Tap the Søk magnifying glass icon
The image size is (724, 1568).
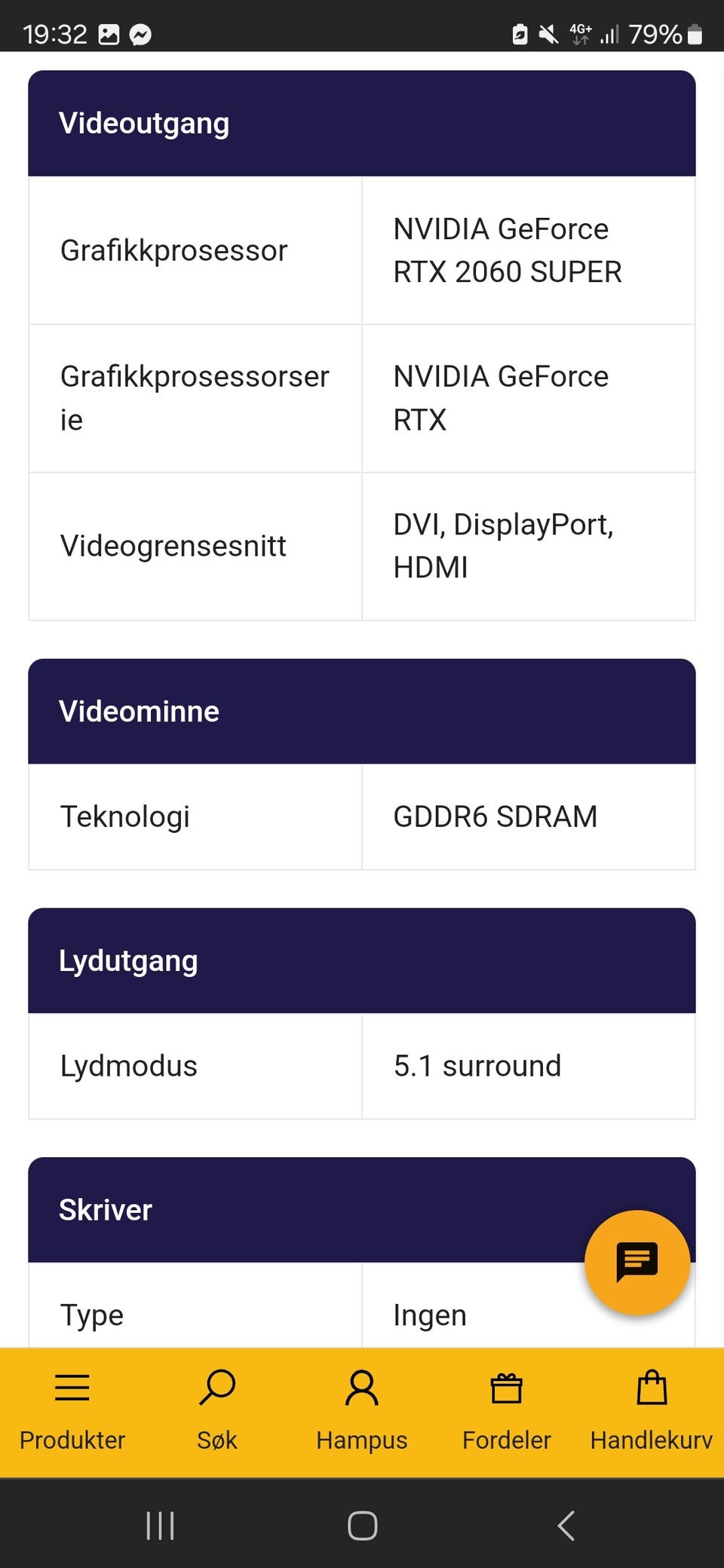pos(217,1387)
